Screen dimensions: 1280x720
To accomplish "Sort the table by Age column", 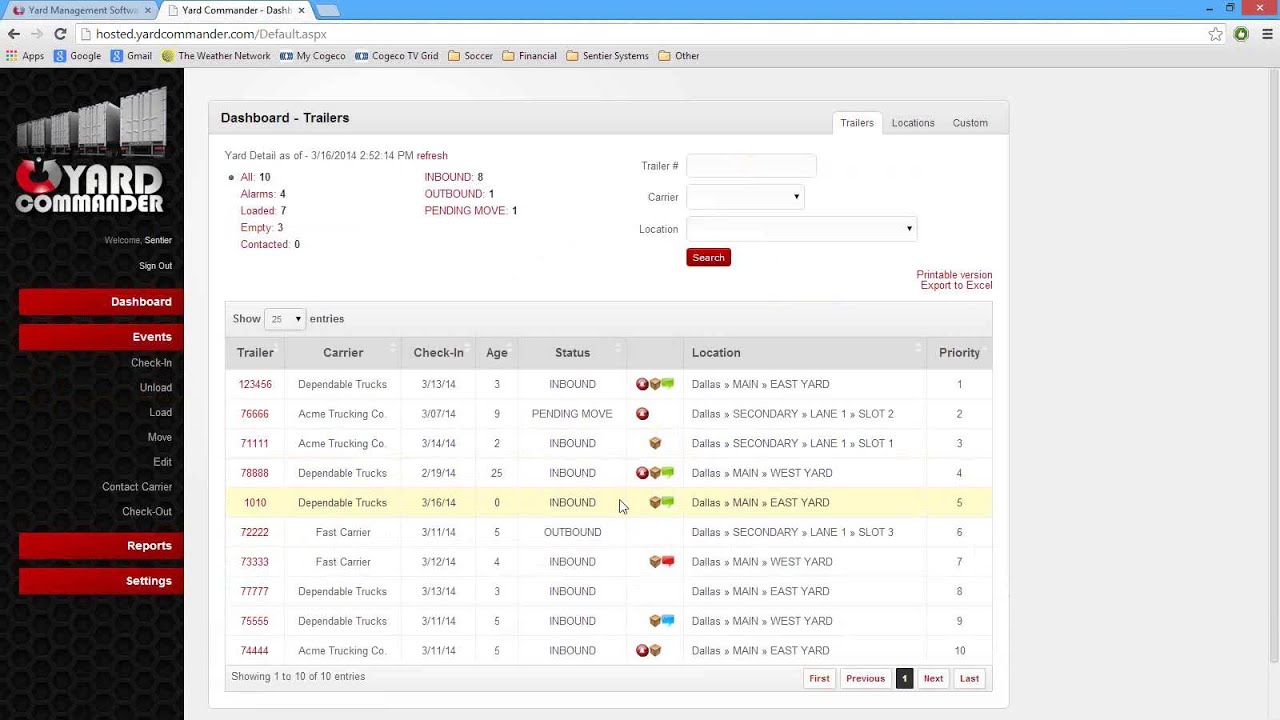I will coord(496,353).
